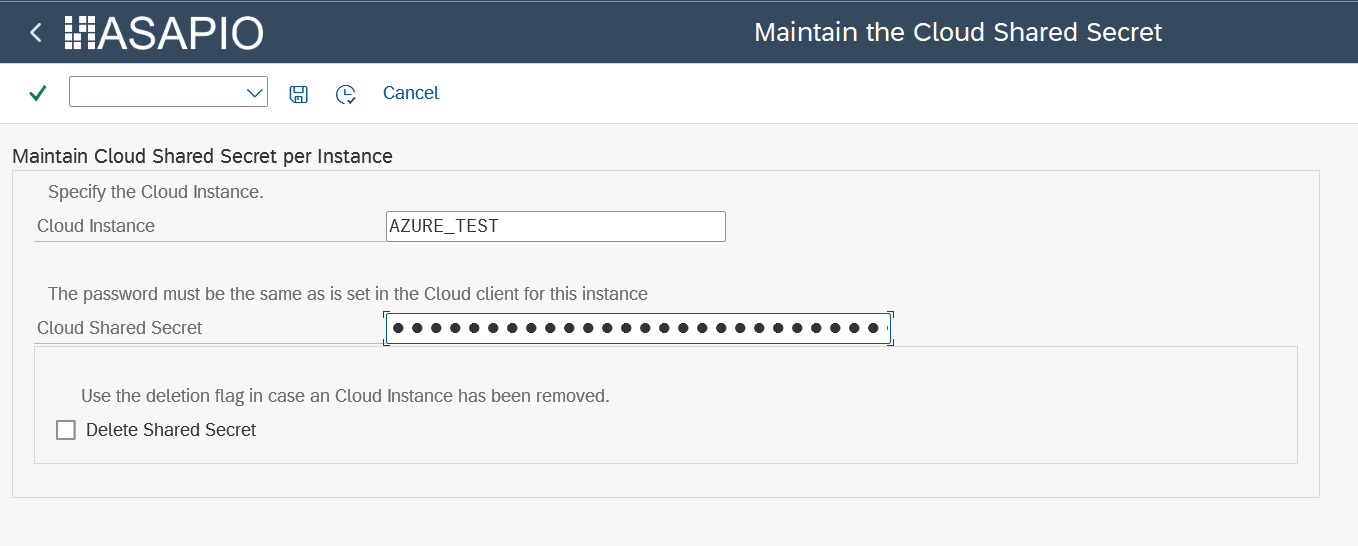This screenshot has width=1358, height=546.
Task: Focus the Cloud Shared Secret password field
Action: (638, 328)
